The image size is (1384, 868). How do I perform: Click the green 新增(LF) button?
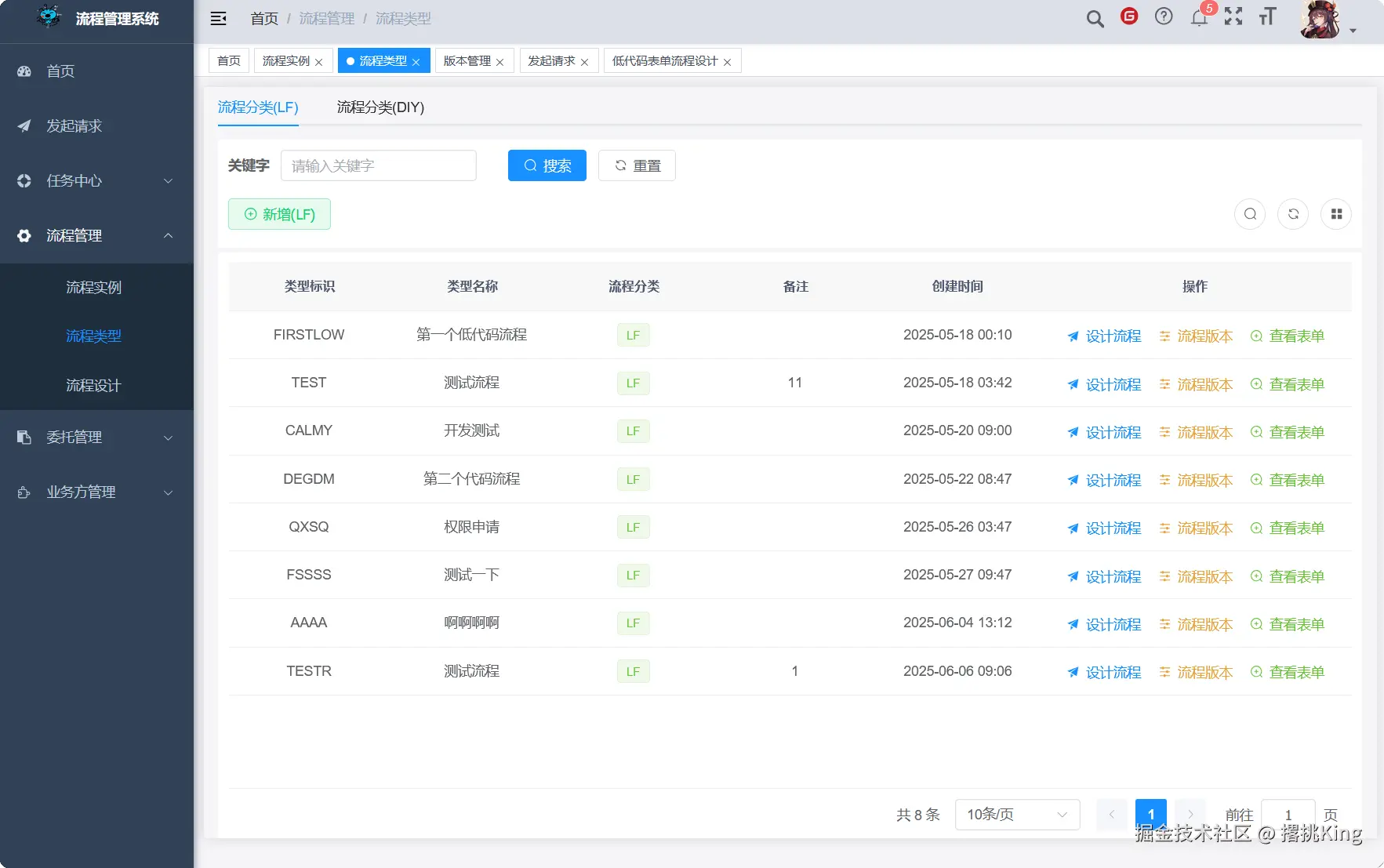click(x=279, y=214)
